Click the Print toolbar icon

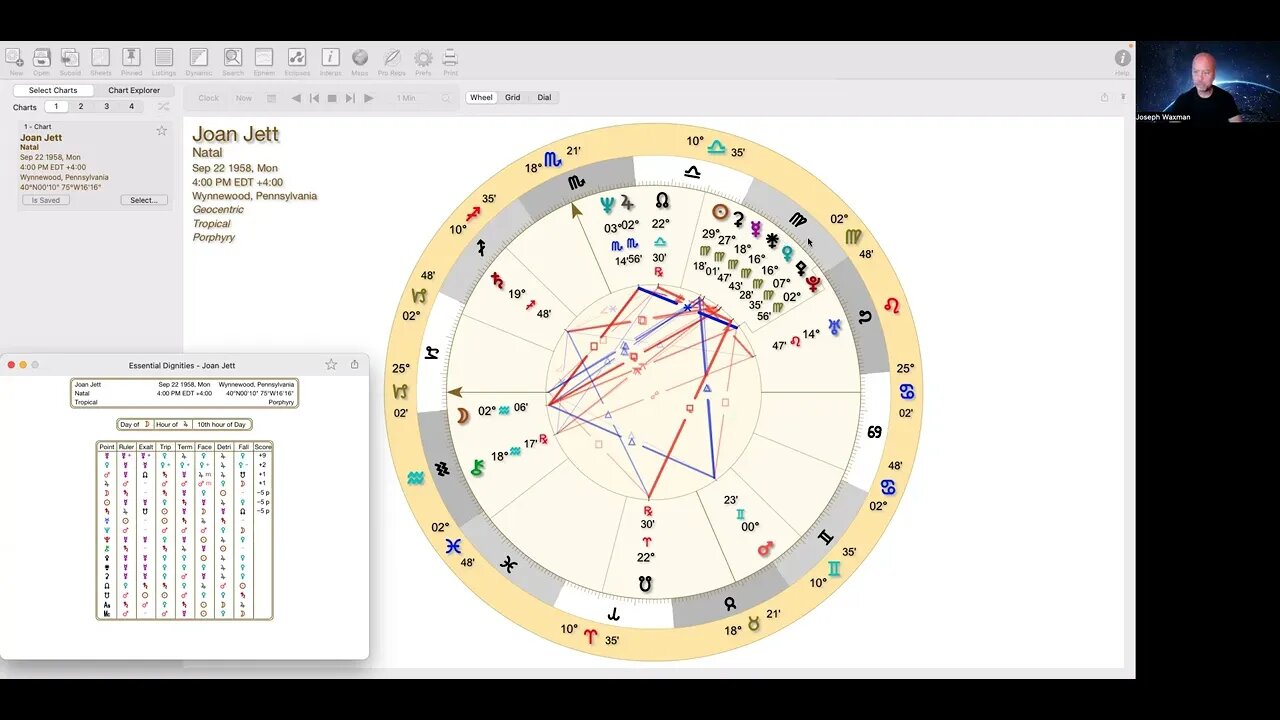[x=451, y=59]
